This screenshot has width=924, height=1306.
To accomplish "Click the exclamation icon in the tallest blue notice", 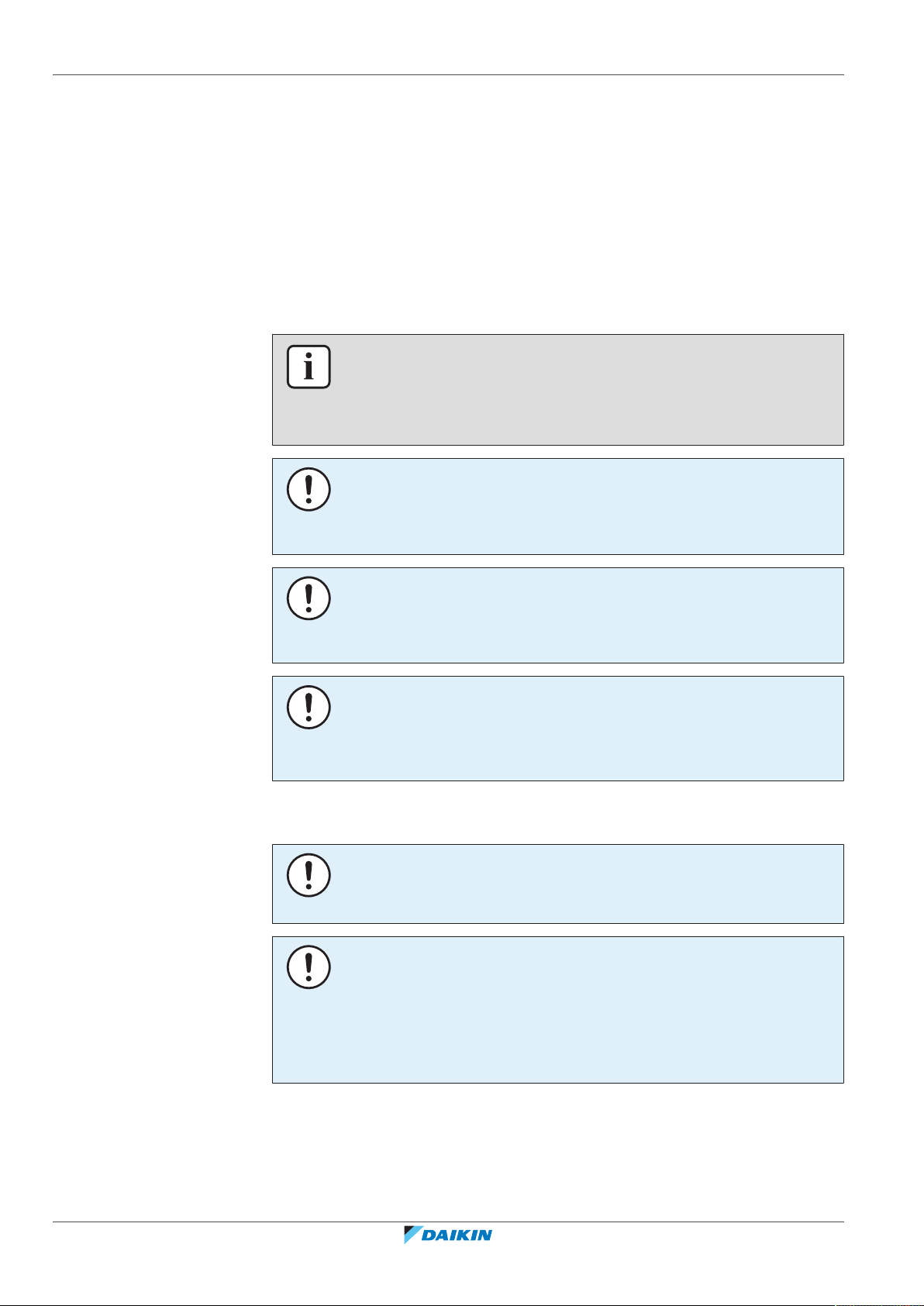I will click(x=309, y=967).
